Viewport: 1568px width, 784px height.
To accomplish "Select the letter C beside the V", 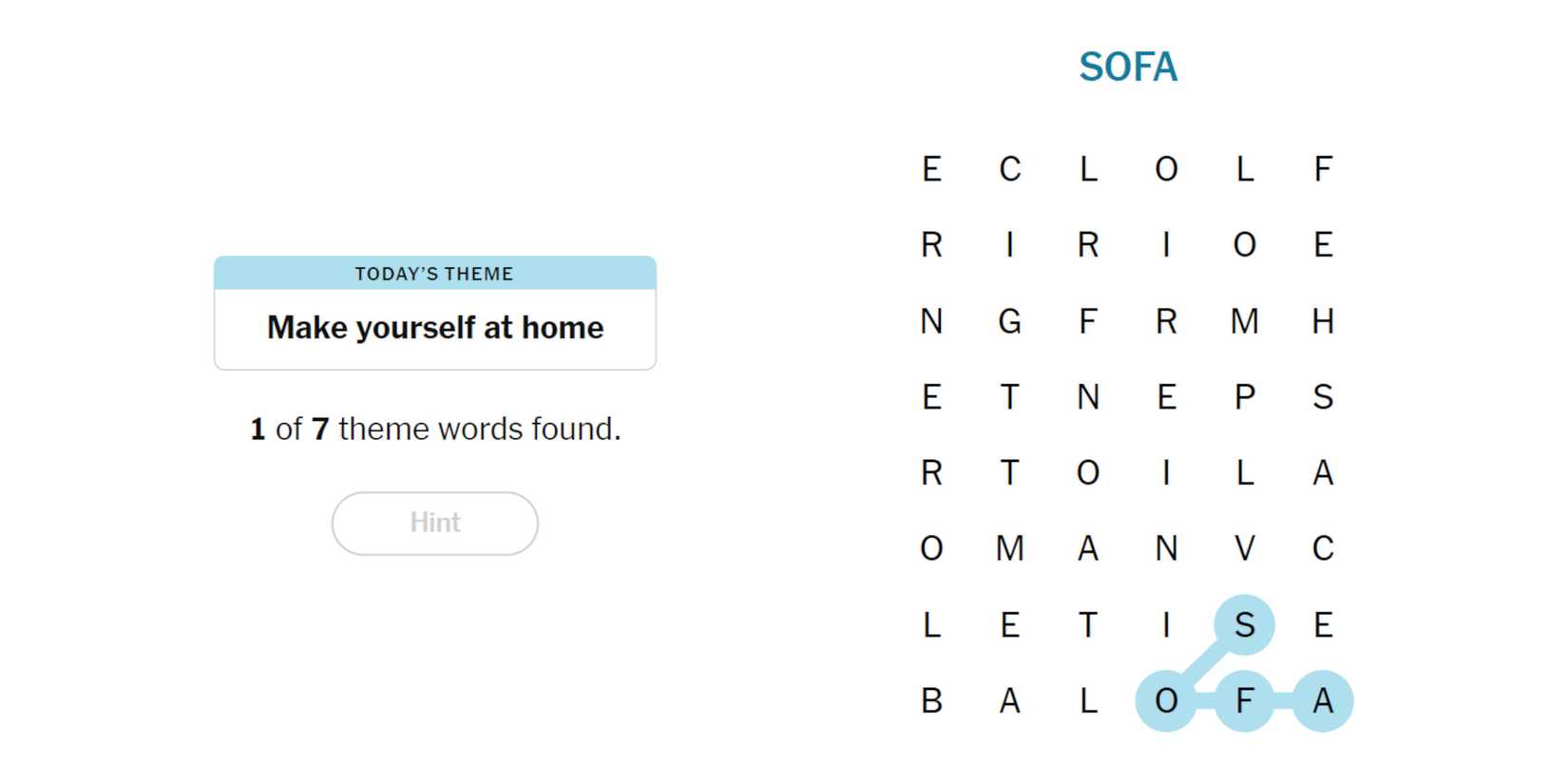I will (1323, 548).
